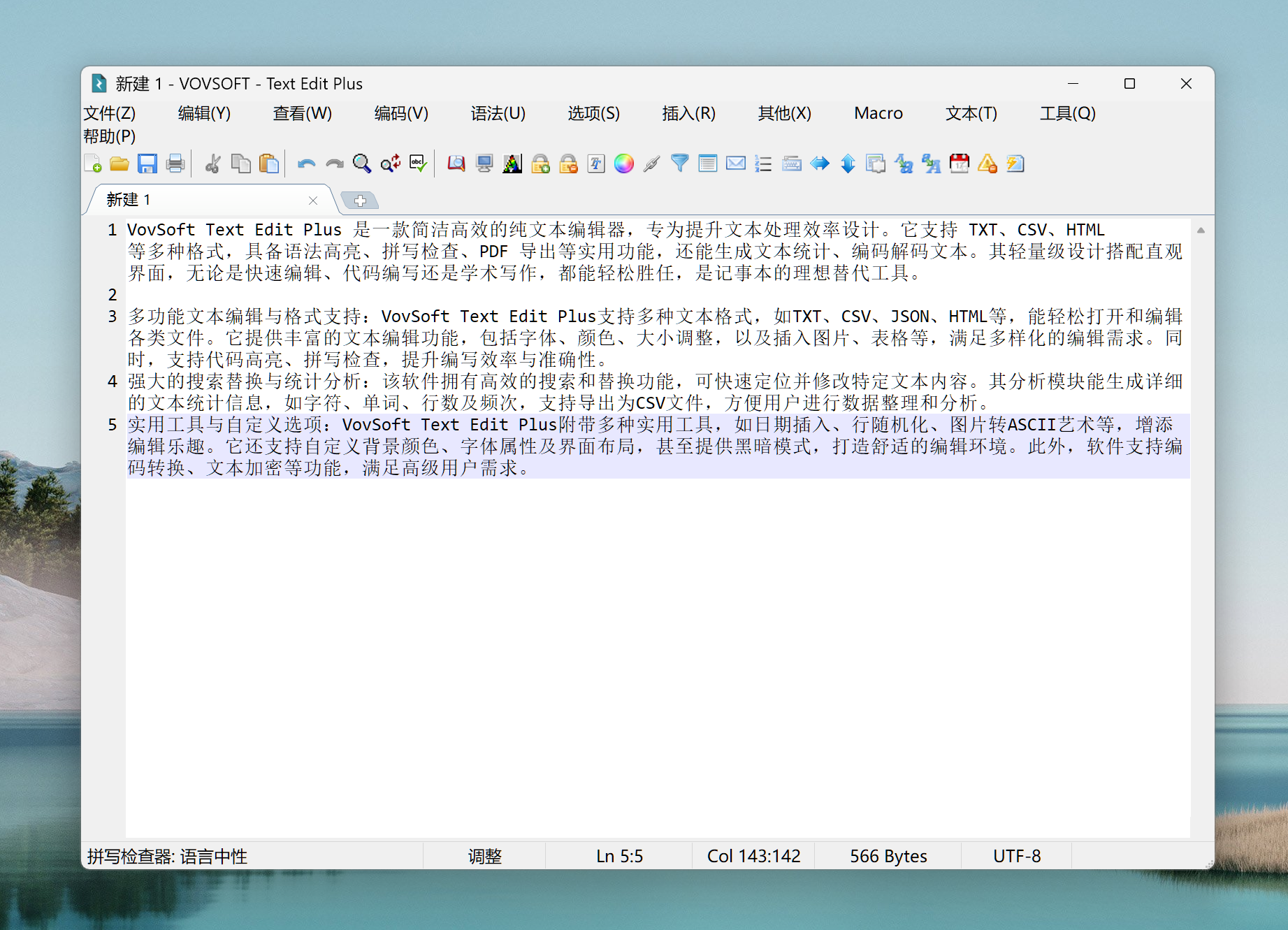Open the 其他(X) menu

[785, 113]
